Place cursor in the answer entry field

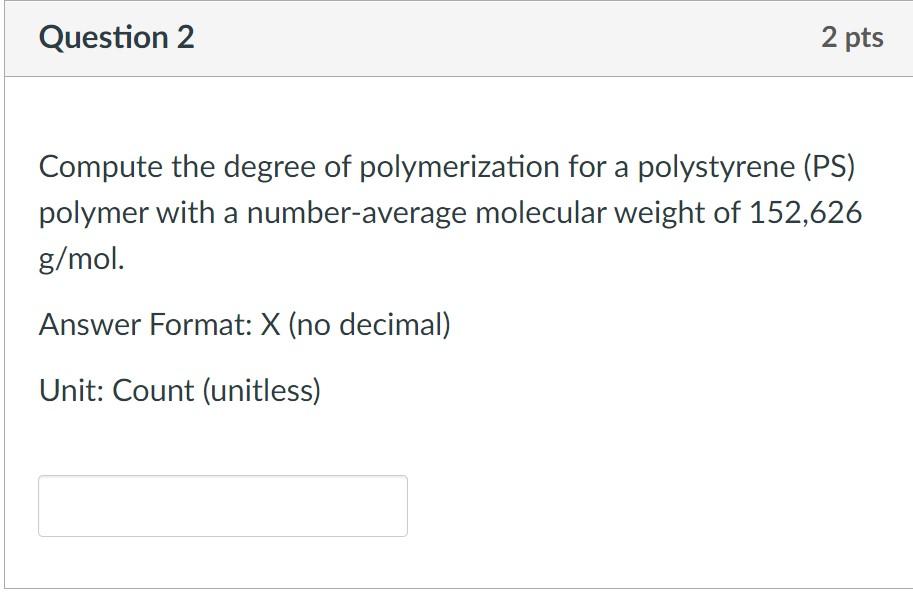point(222,506)
